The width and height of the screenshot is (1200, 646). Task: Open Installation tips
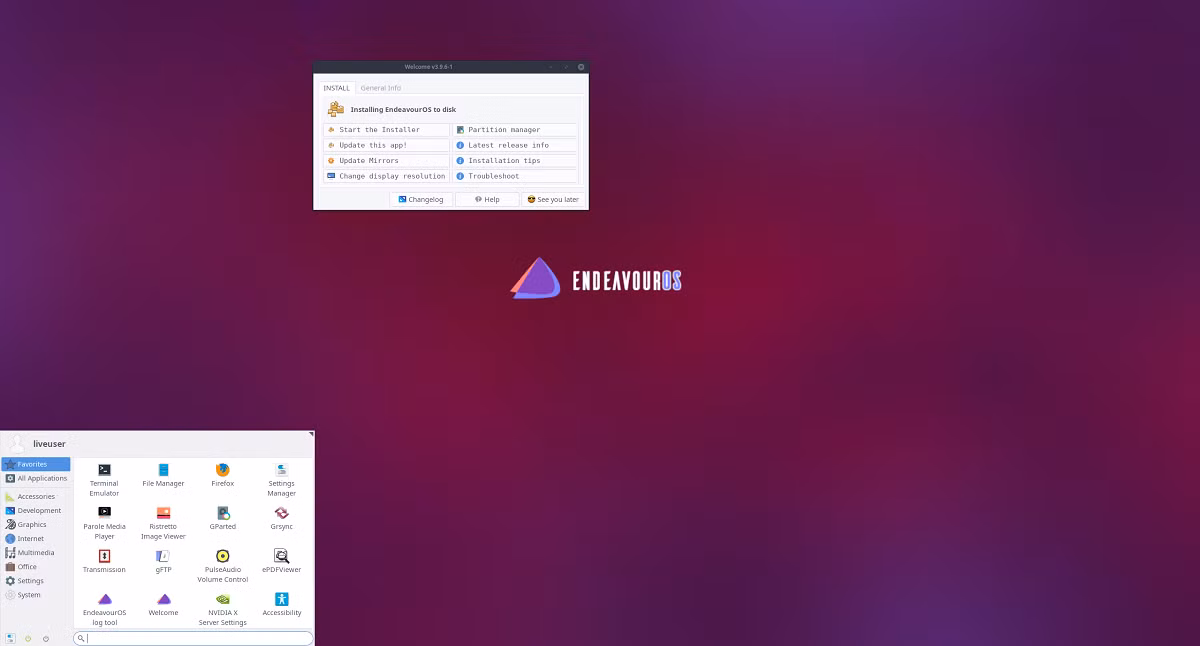(515, 160)
